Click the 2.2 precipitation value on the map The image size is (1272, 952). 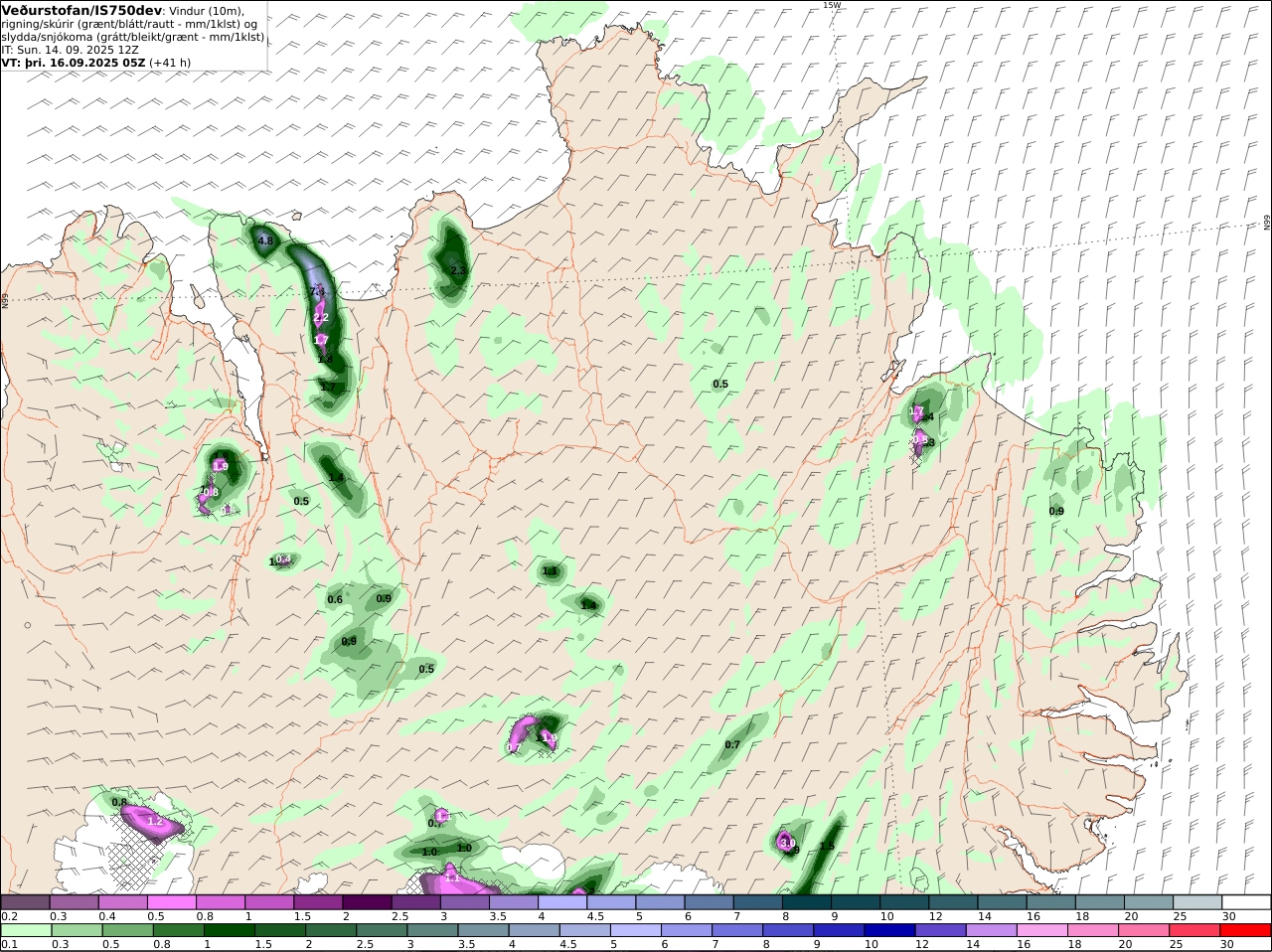click(321, 317)
